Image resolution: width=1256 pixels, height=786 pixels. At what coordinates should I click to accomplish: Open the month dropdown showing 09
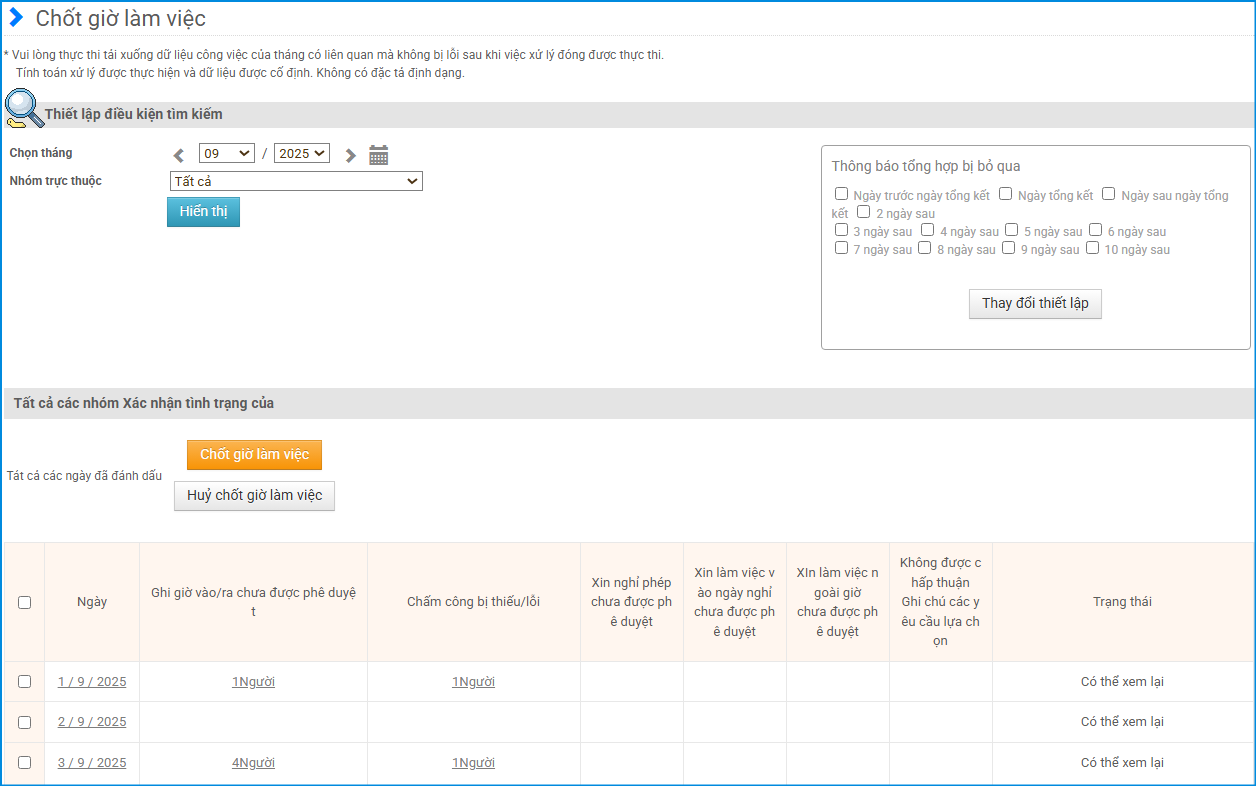[x=227, y=153]
